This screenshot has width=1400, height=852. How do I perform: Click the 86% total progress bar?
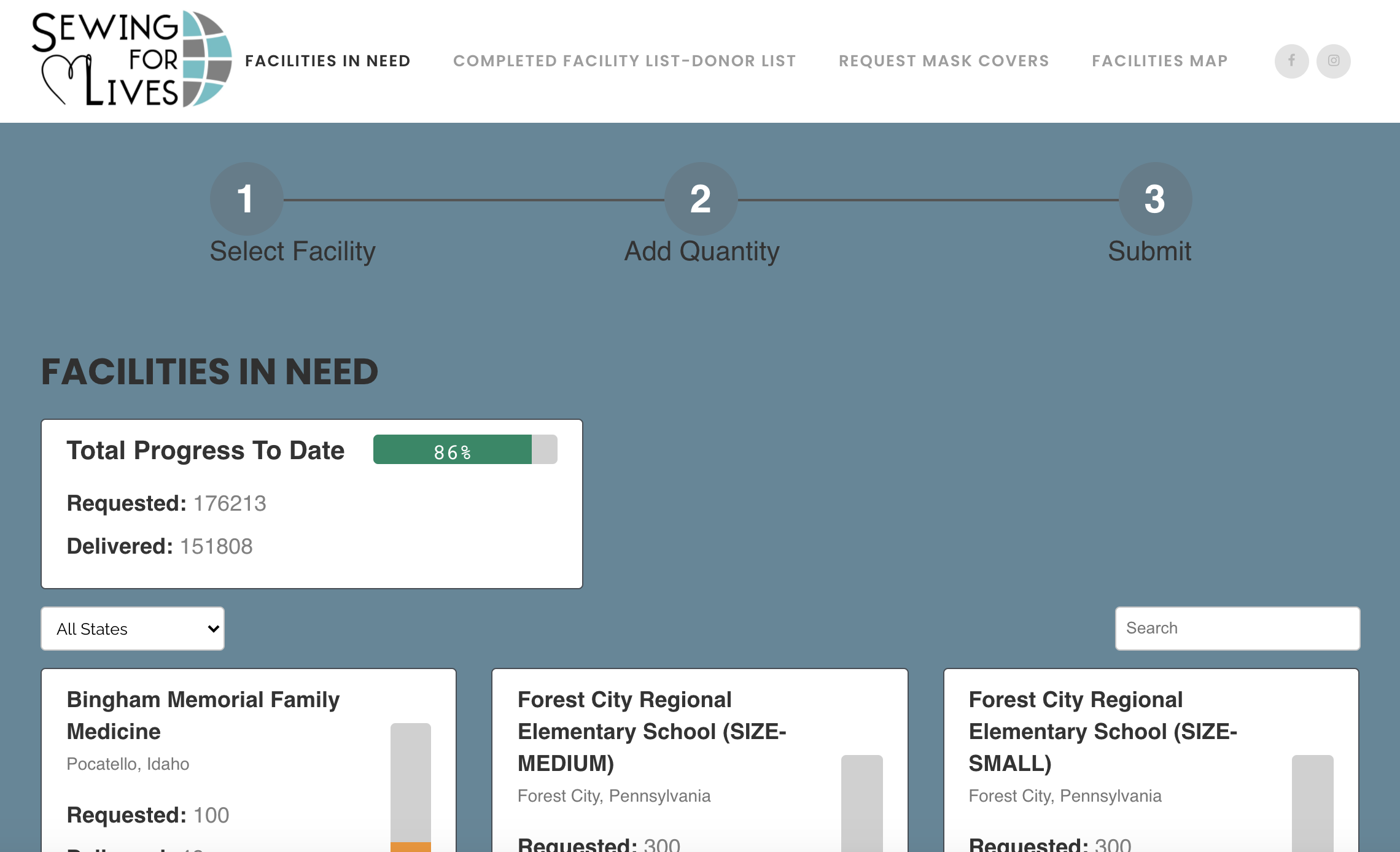[465, 449]
